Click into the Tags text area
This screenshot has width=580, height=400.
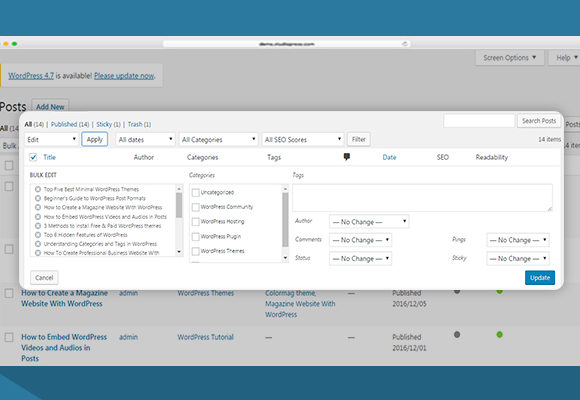[422, 198]
